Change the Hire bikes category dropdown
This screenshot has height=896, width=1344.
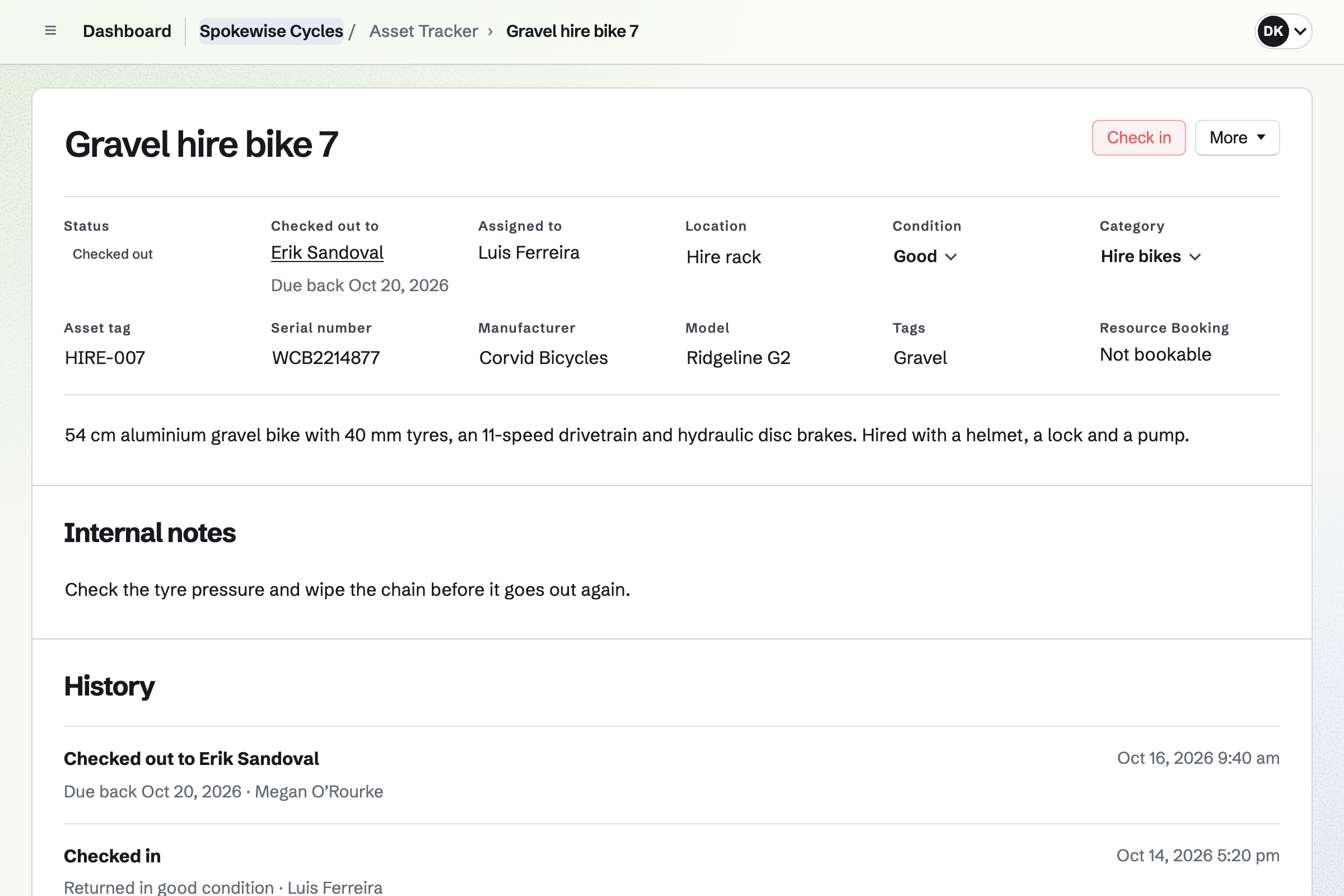coord(1150,256)
